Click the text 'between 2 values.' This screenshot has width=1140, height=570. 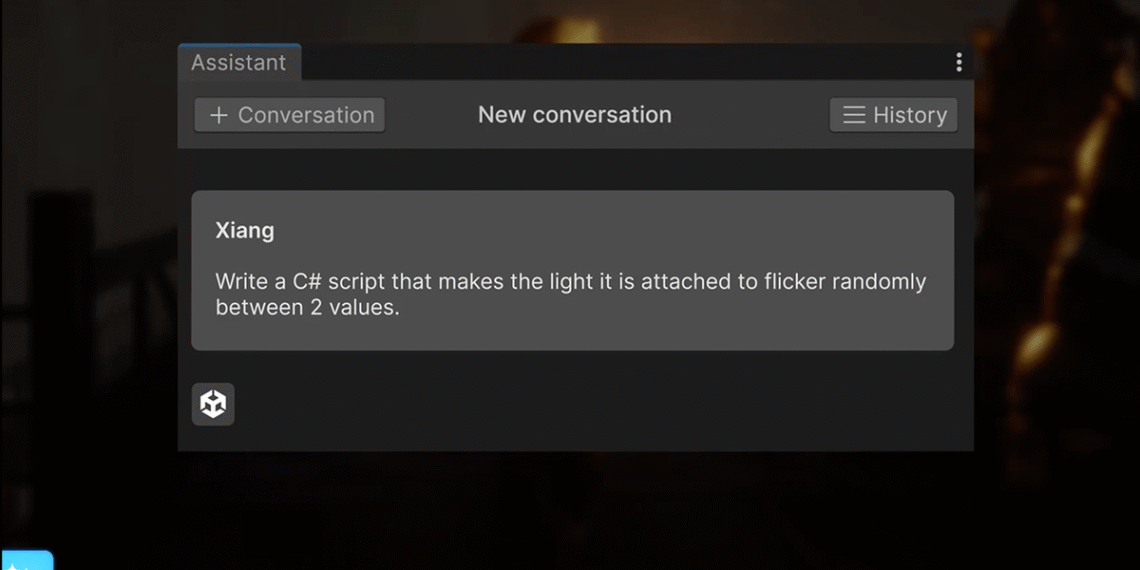point(307,308)
